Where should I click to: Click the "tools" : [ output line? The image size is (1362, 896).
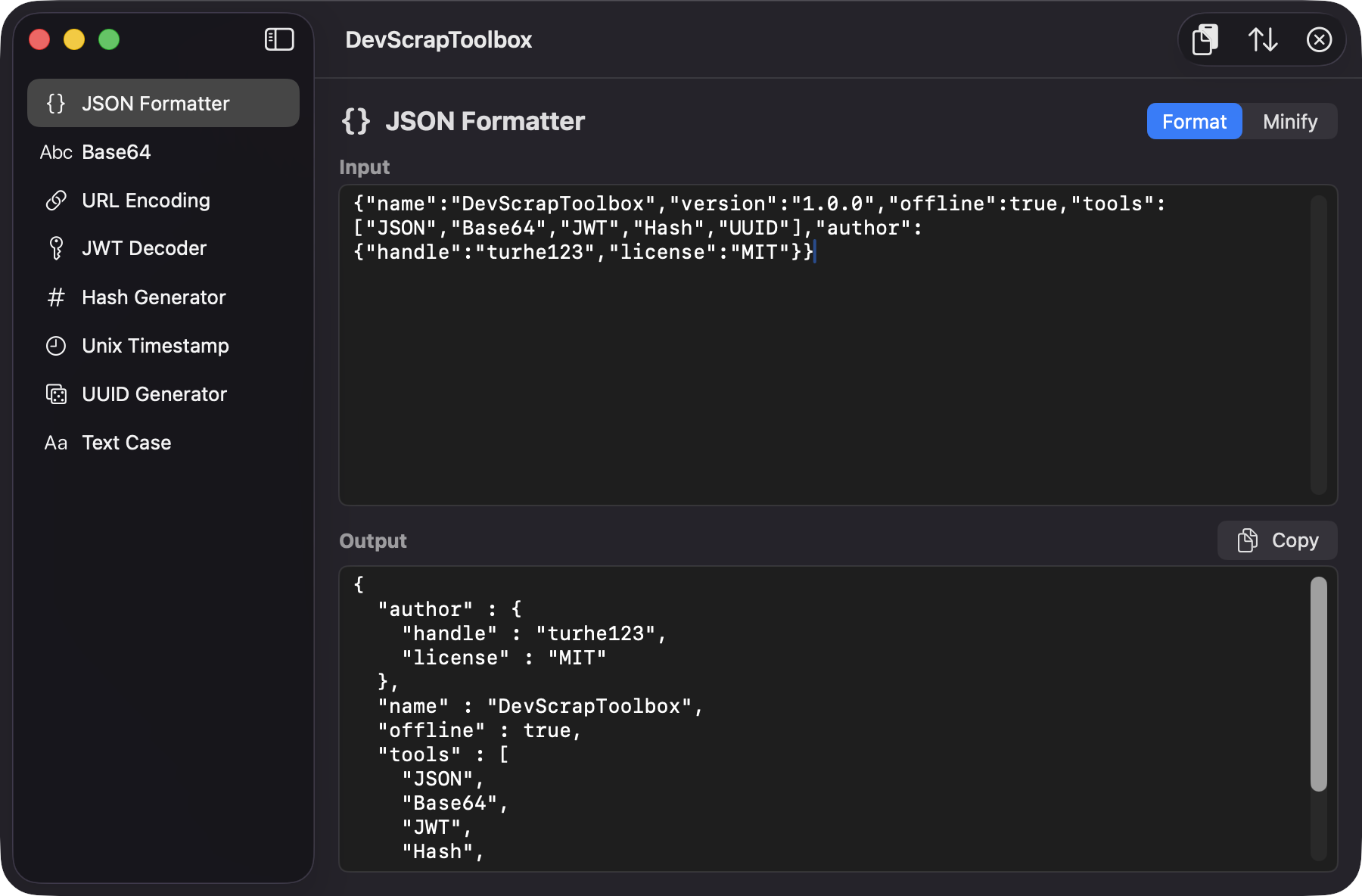click(x=443, y=754)
